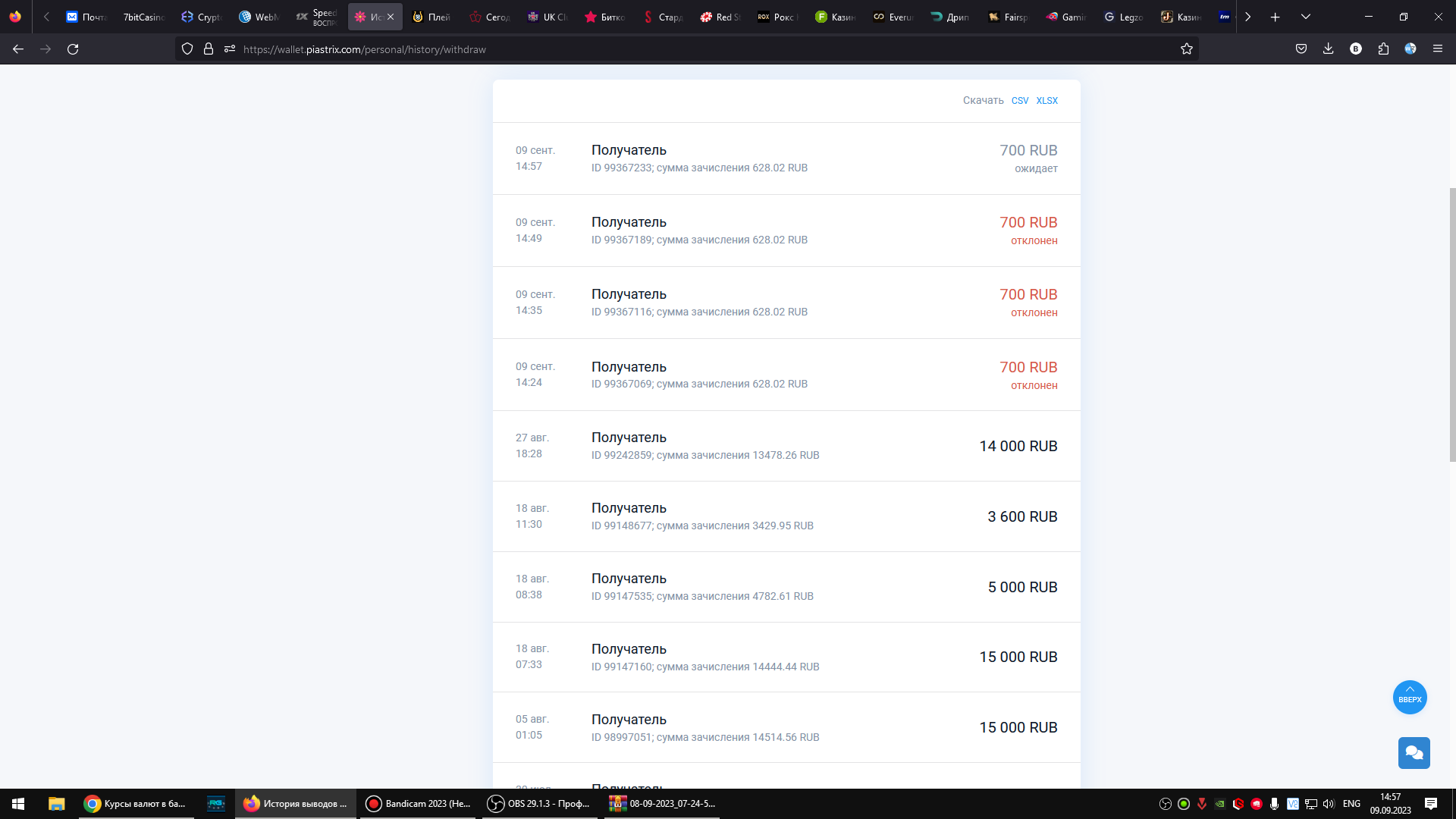This screenshot has height=819, width=1456.
Task: Open the Firefox hamburger application menu
Action: pos(1437,49)
